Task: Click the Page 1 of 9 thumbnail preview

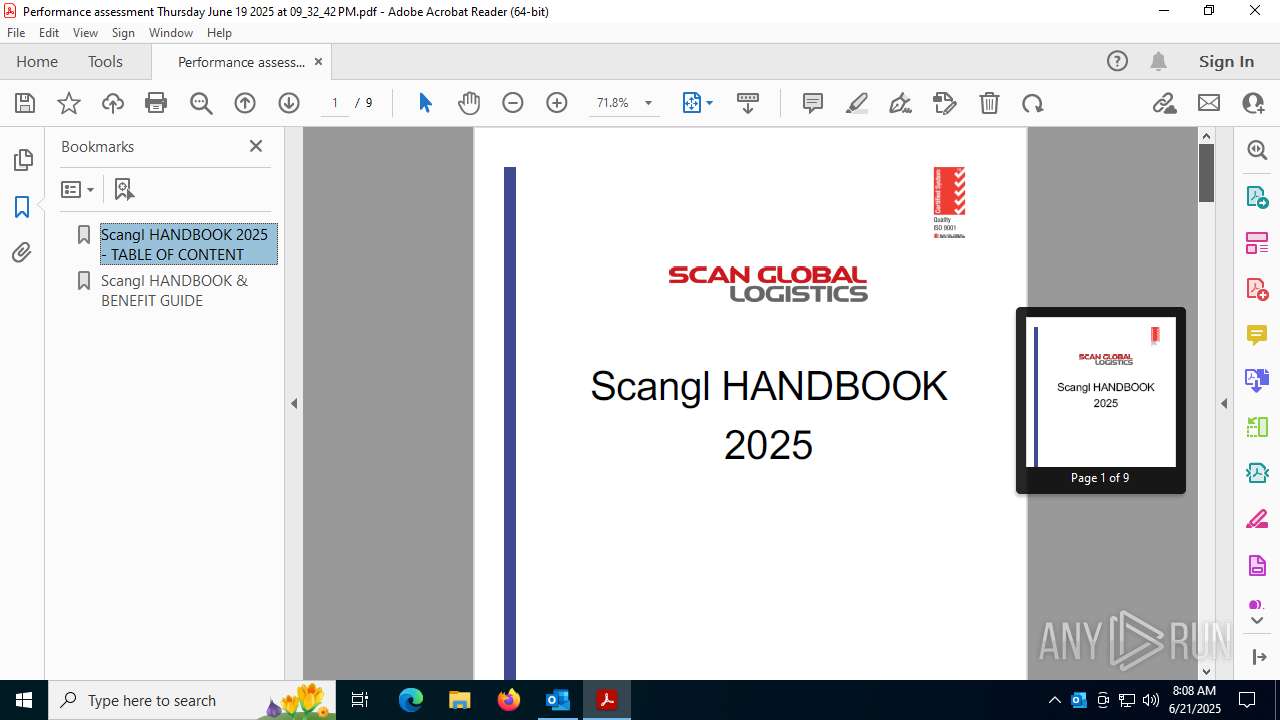Action: 1101,400
